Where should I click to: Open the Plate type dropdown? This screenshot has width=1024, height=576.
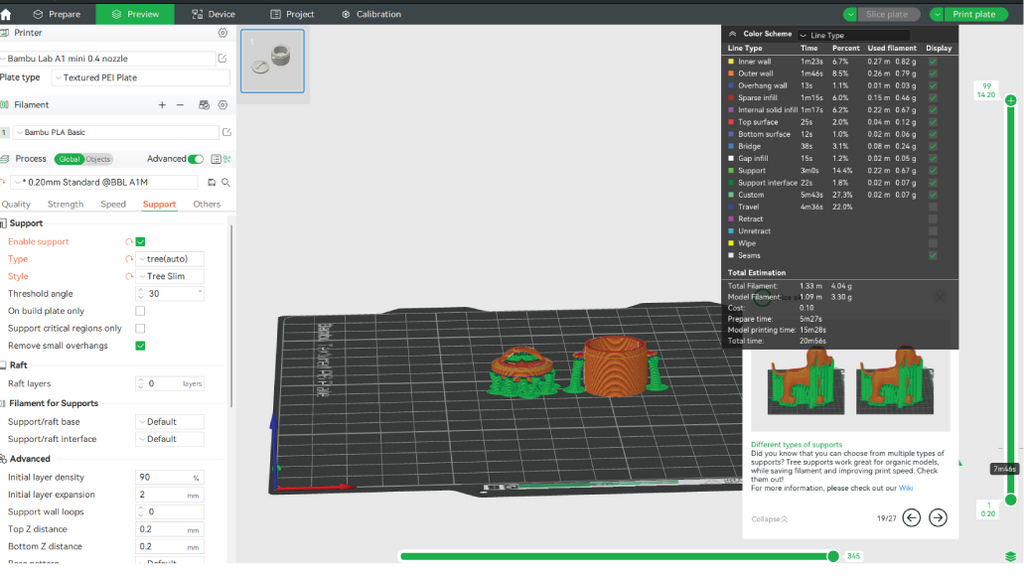[x=141, y=77]
